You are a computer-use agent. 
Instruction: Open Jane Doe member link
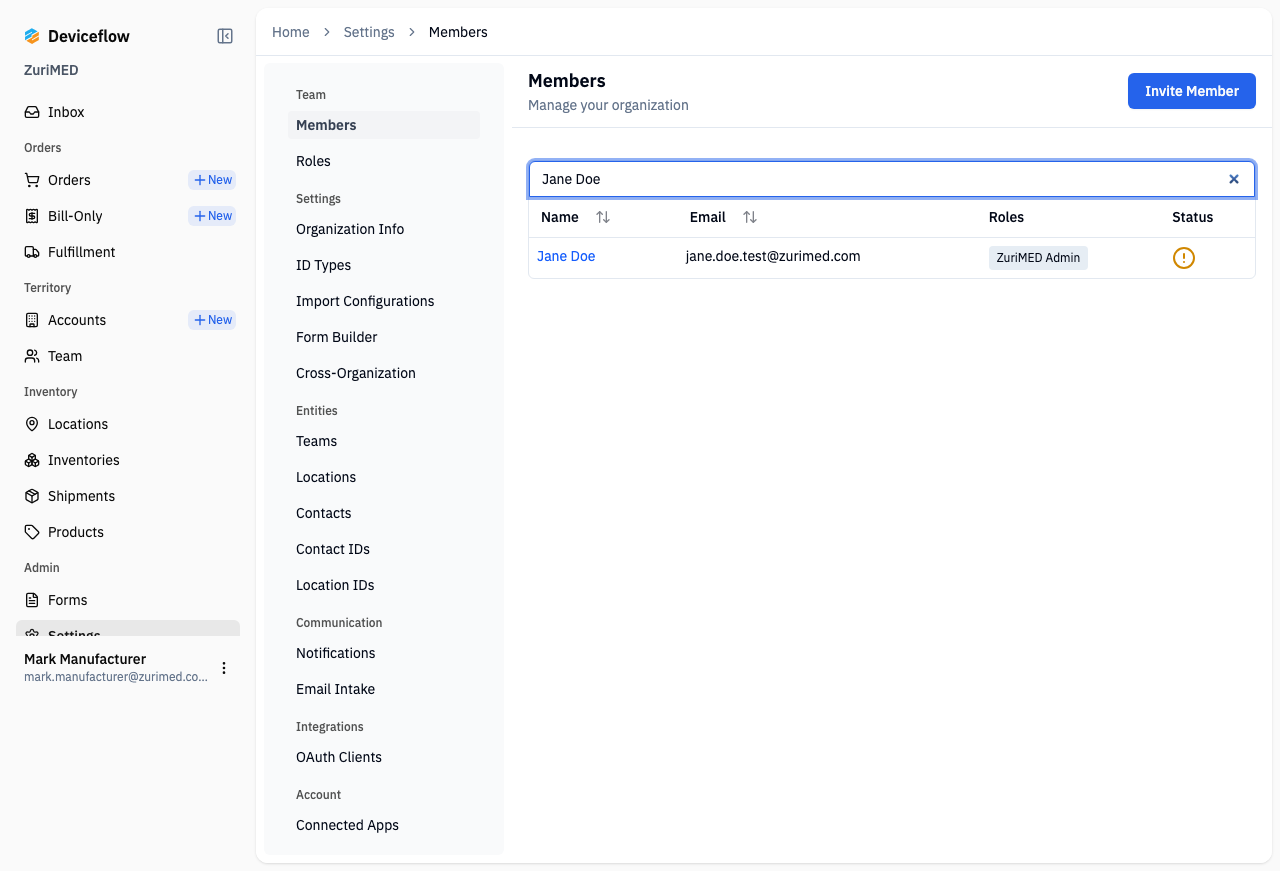(566, 256)
